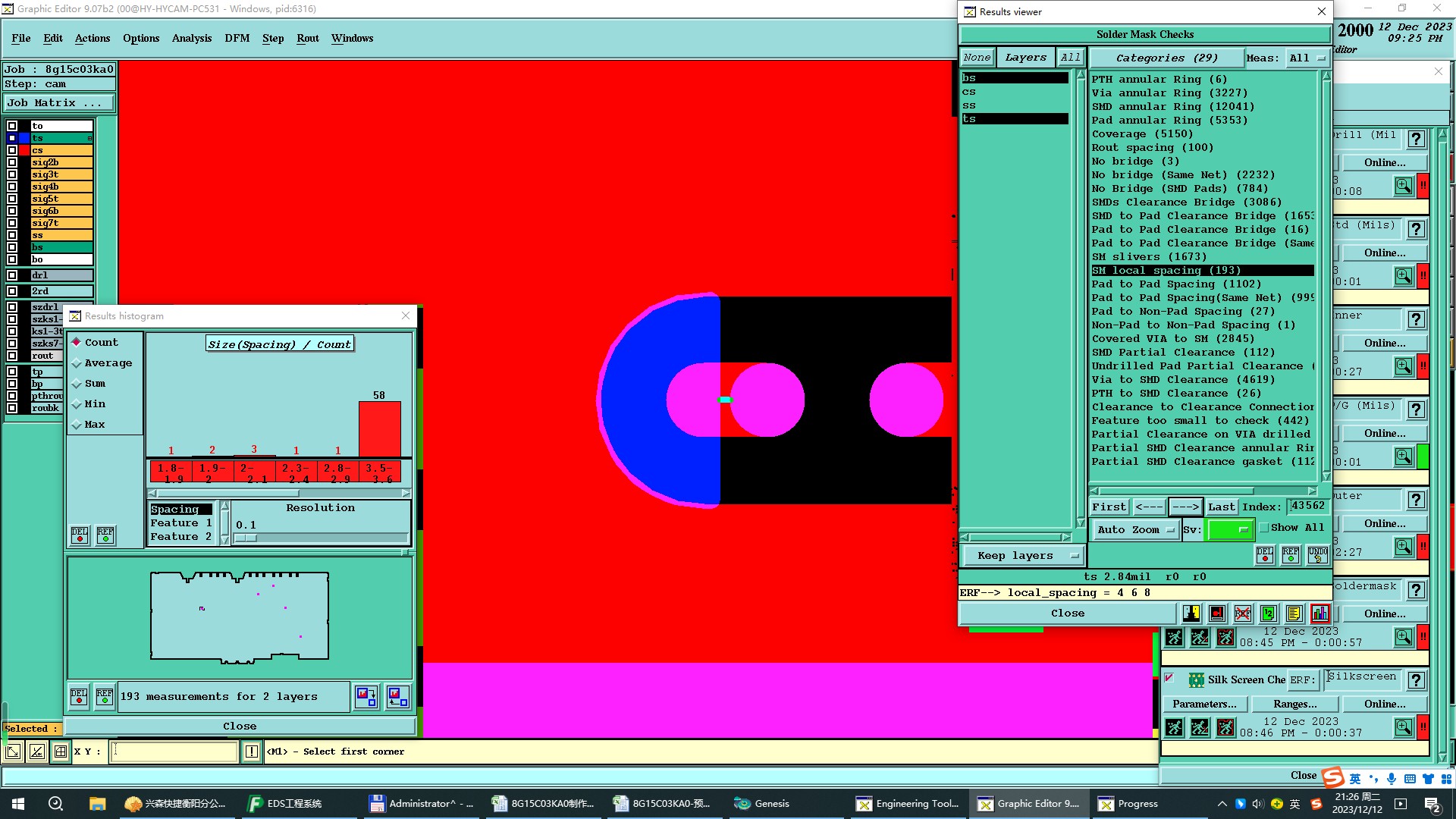Click the green numbered page icon
Viewport: 1456px width, 819px height.
1268,613
